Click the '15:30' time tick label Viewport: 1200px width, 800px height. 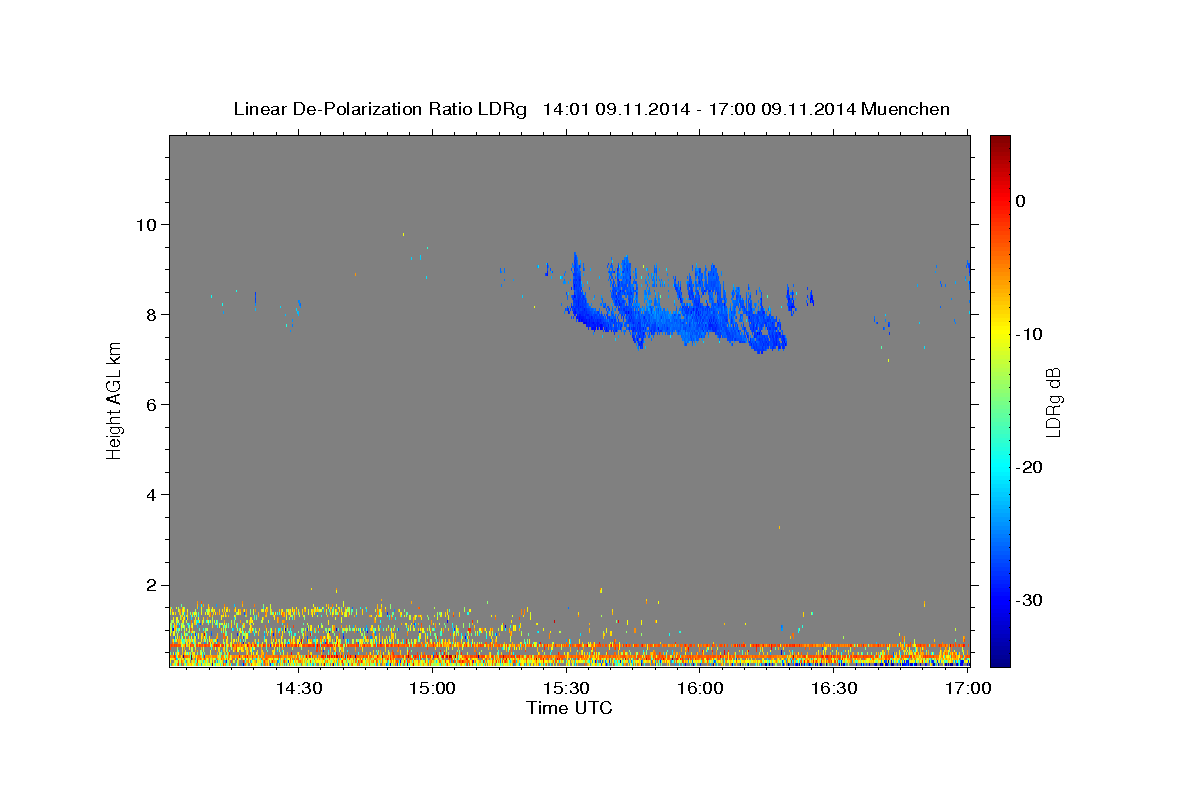[566, 688]
